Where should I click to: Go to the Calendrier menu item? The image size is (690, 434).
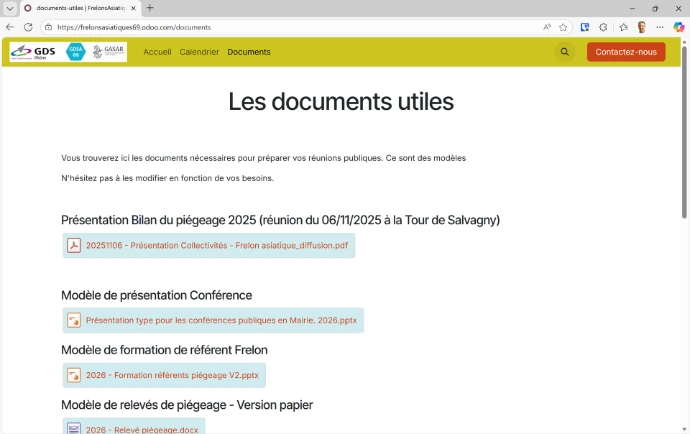click(x=199, y=52)
